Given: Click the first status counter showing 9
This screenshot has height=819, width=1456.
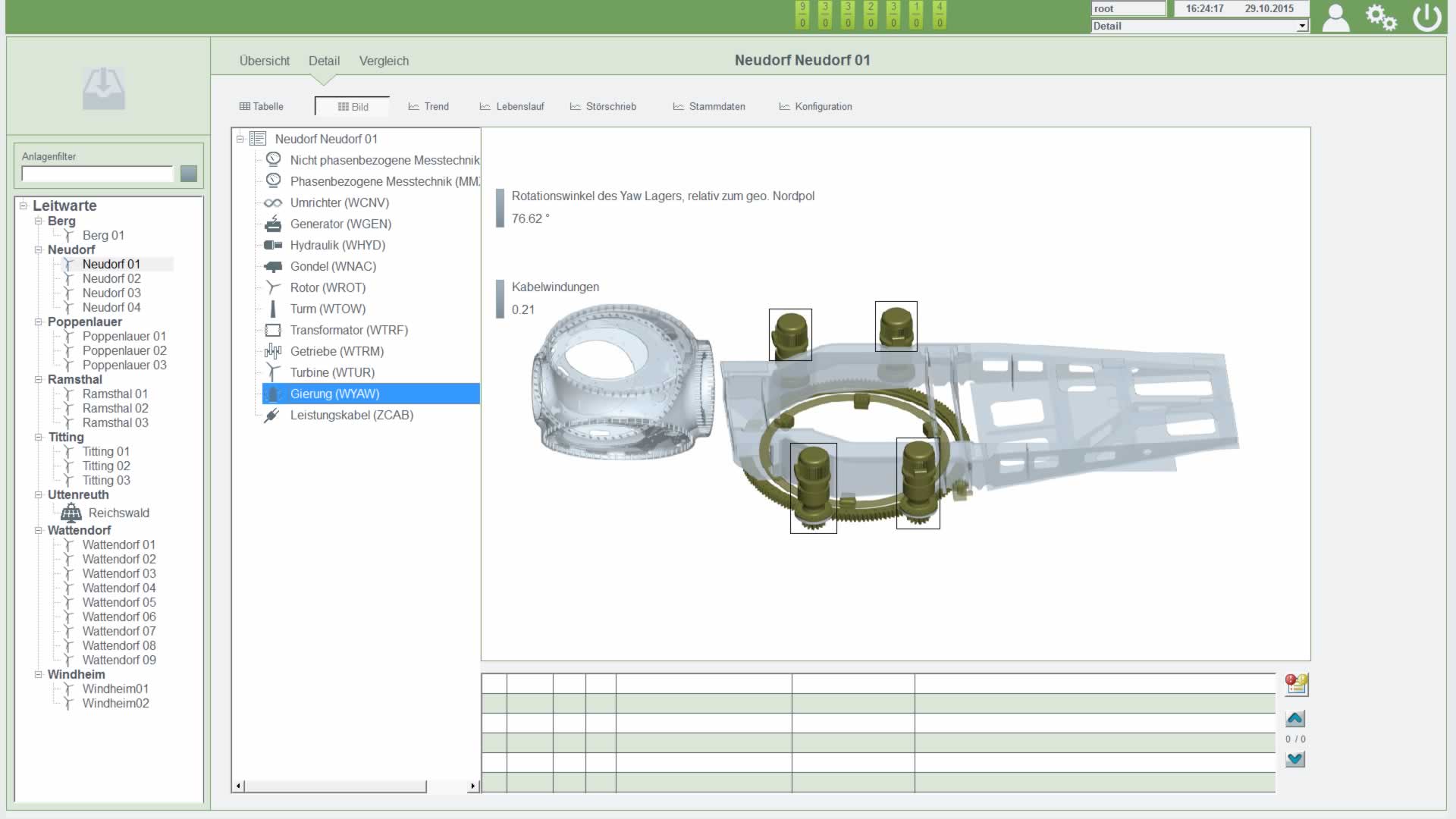Looking at the screenshot, I should [x=802, y=14].
